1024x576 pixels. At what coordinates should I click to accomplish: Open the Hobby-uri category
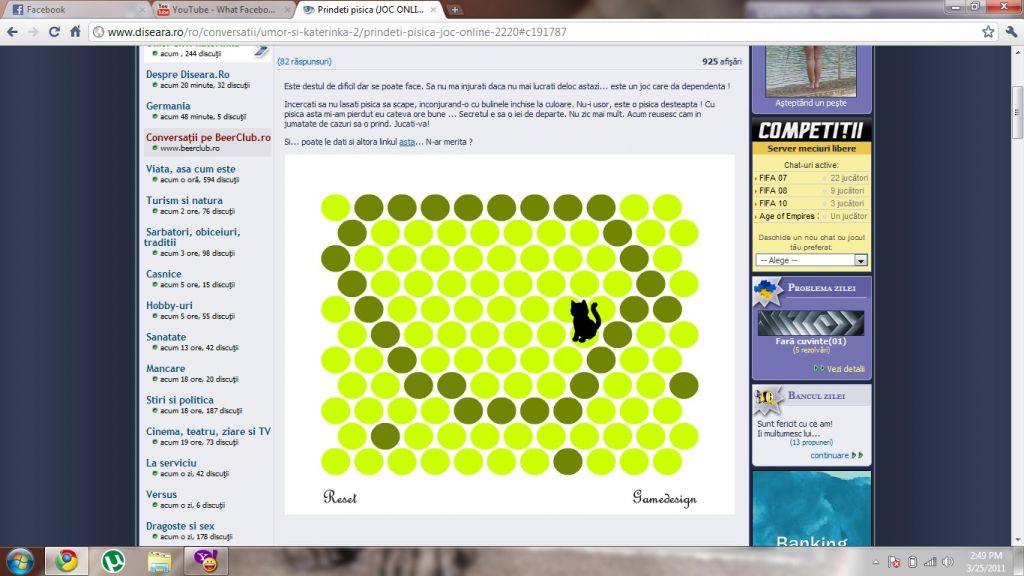[x=169, y=305]
